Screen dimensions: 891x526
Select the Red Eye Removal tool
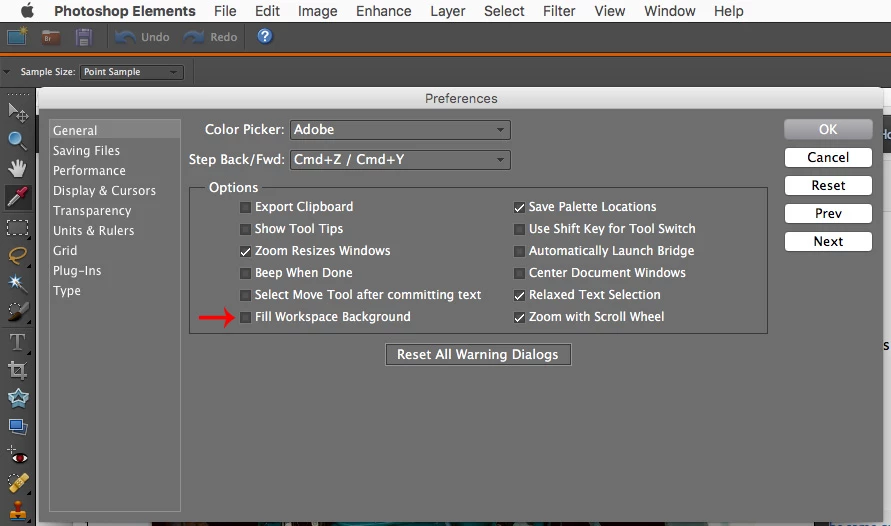click(x=17, y=456)
